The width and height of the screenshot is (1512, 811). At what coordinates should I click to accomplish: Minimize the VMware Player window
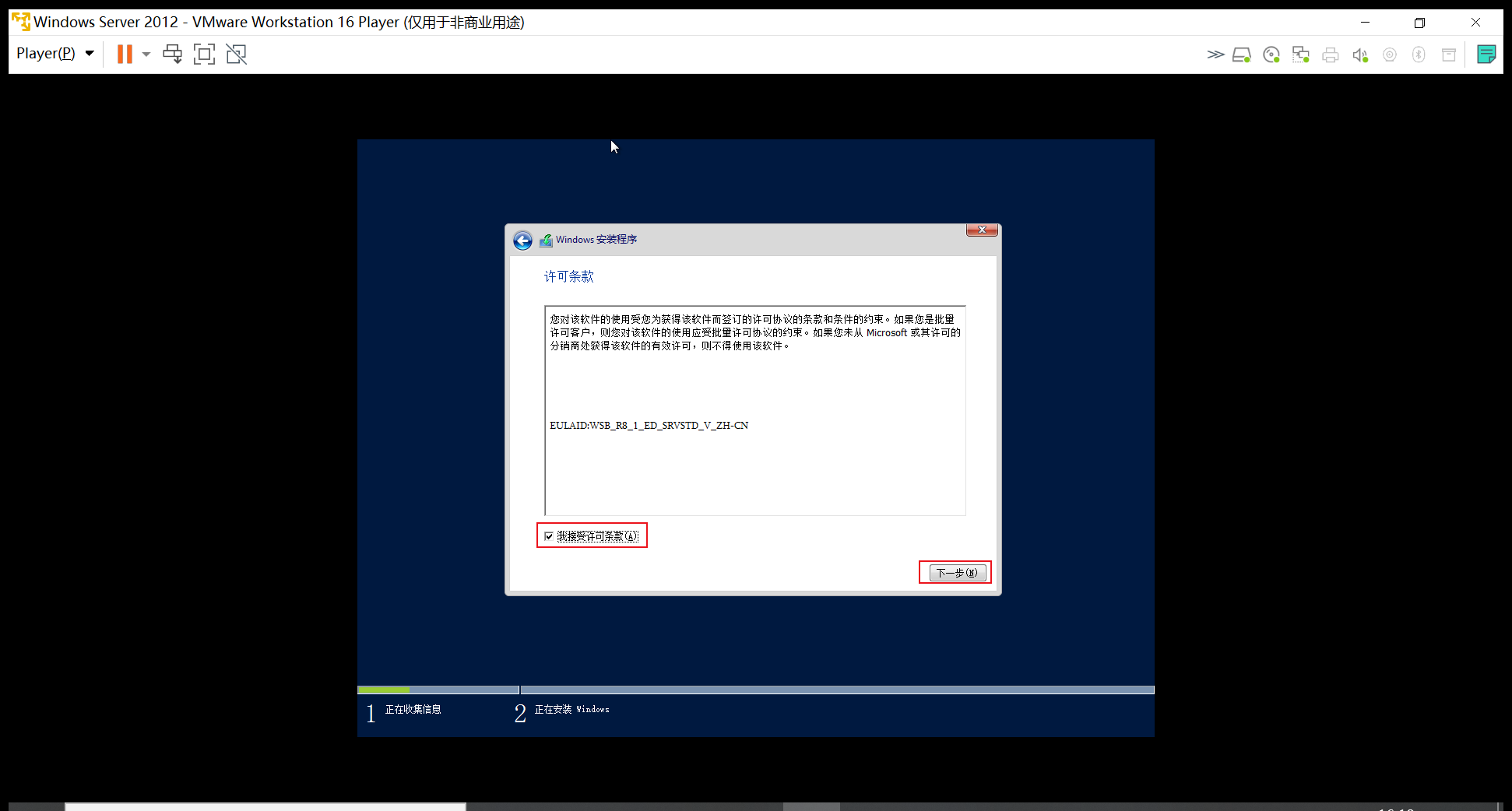coord(1365,23)
